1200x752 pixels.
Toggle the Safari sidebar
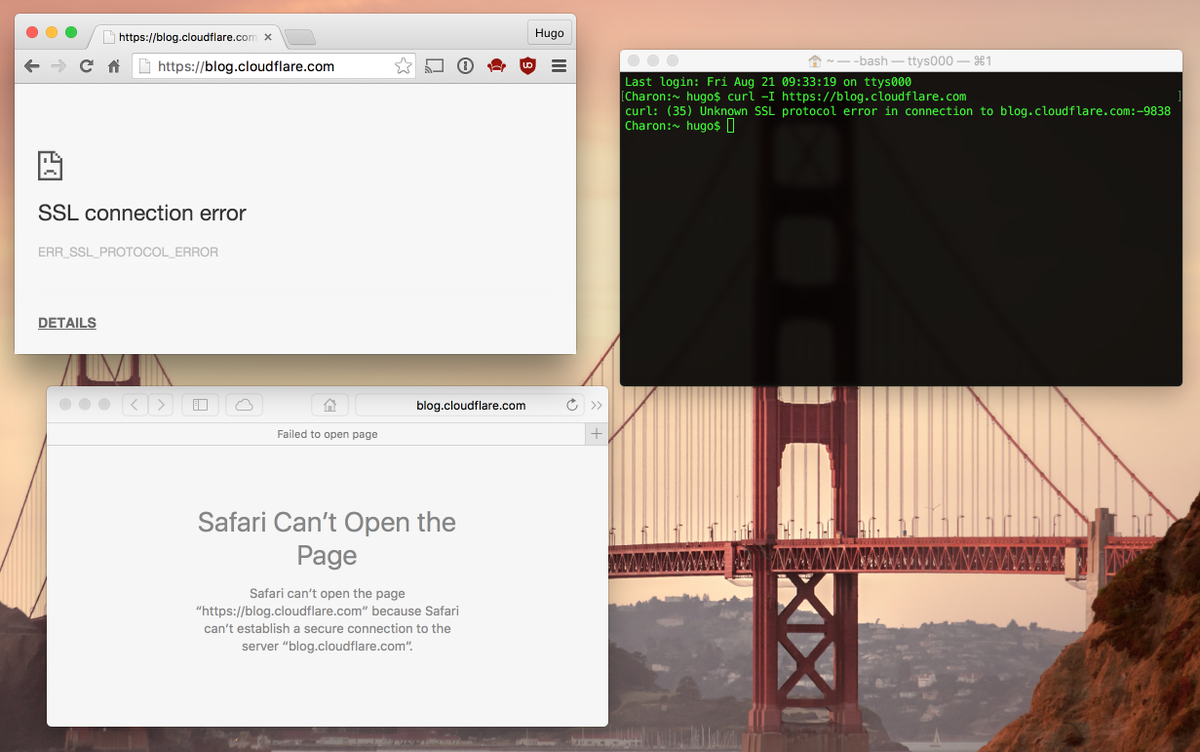pos(200,405)
